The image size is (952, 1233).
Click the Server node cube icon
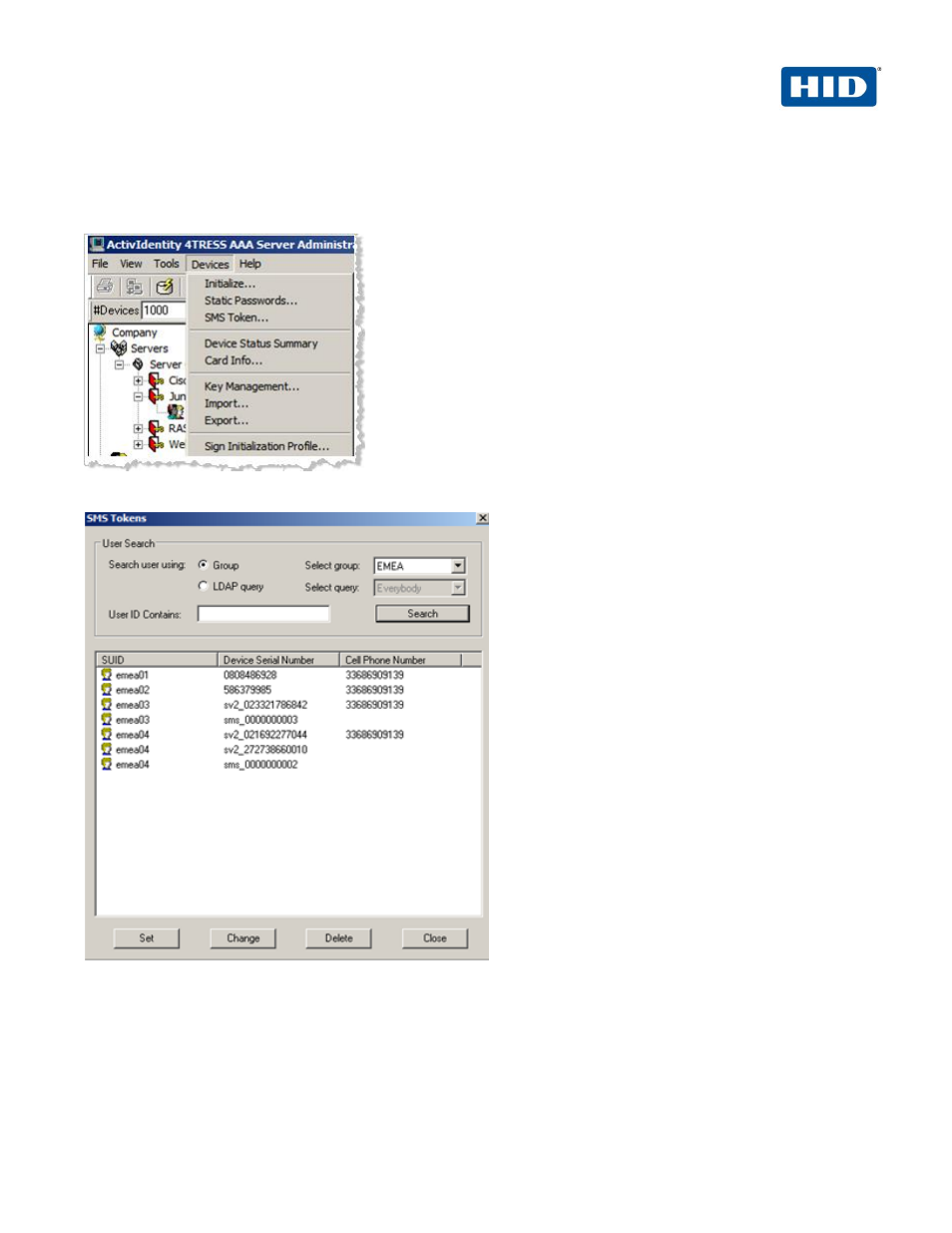click(x=138, y=364)
